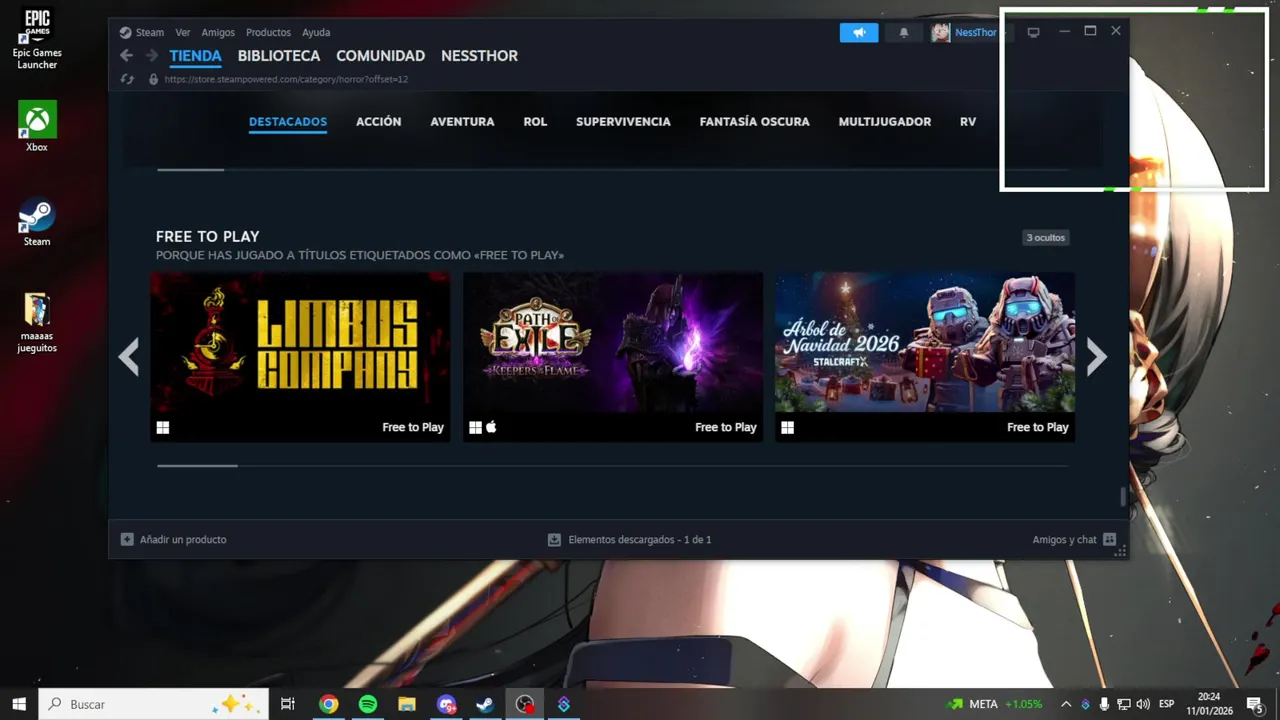Click the plus icon for Añadir un producto
1280x720 pixels.
coord(127,539)
